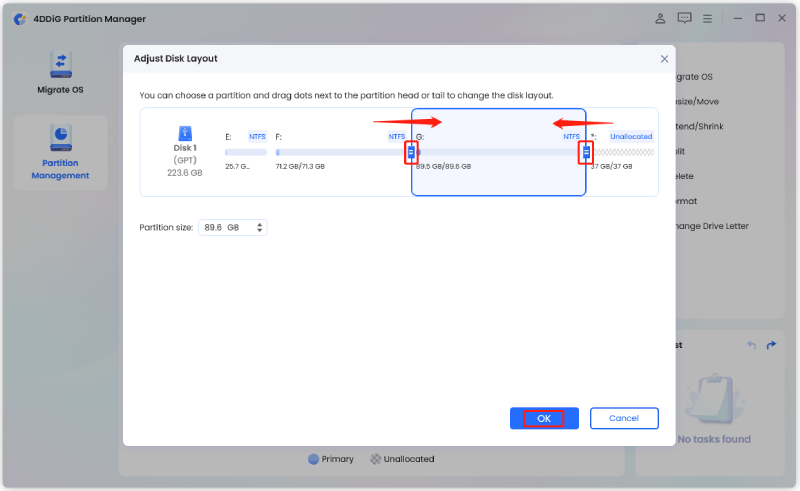This screenshot has height=491, width=800.
Task: Minimize the 4DDiG Partition Manager window
Action: tap(738, 18)
